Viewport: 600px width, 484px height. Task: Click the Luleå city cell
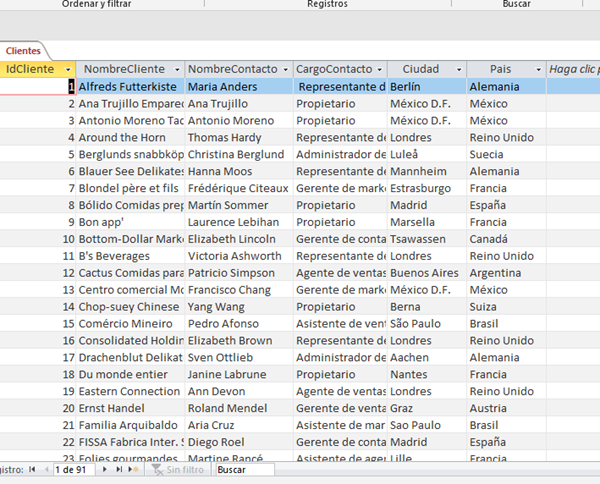(427, 154)
